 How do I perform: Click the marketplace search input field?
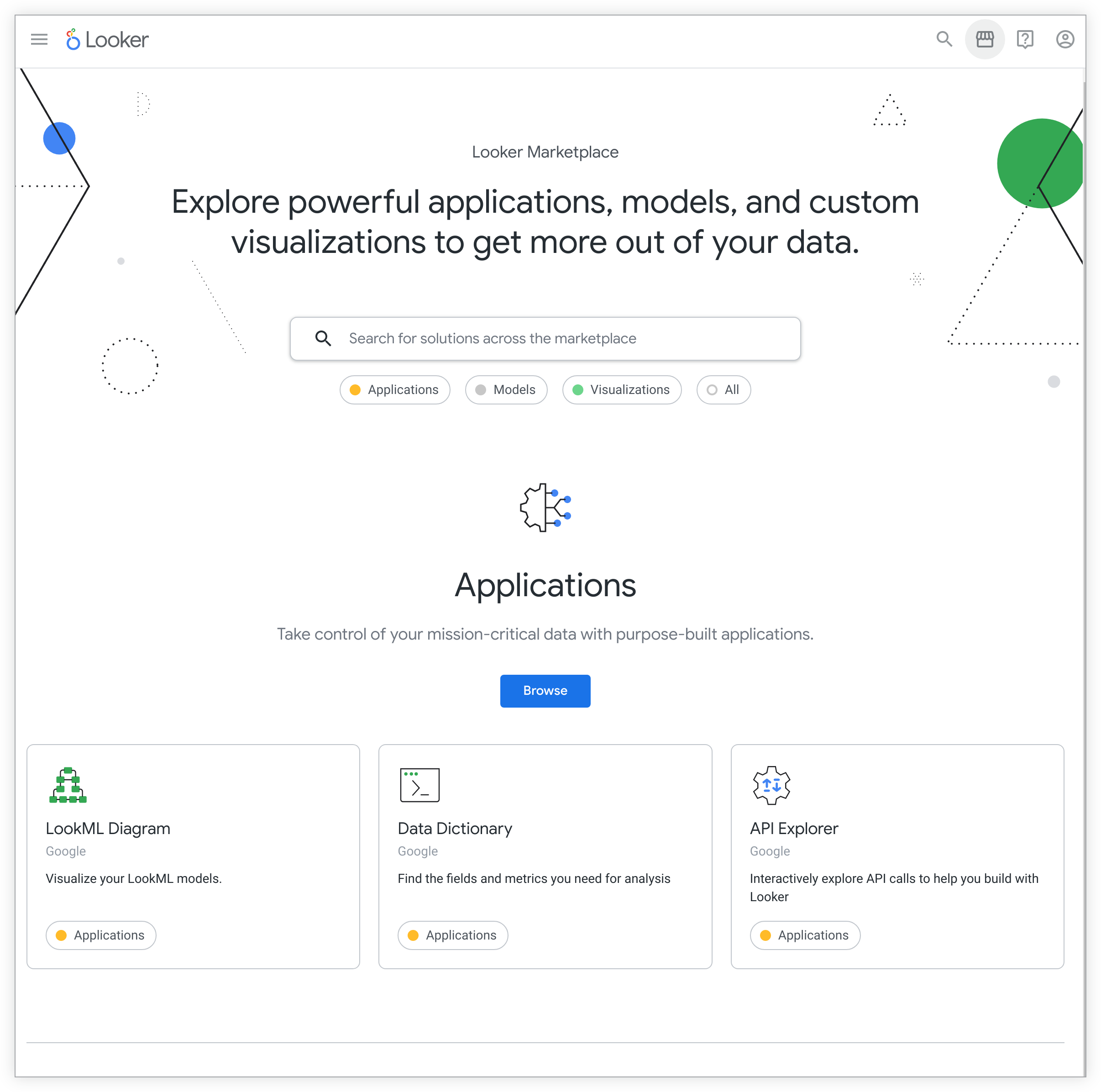546,338
